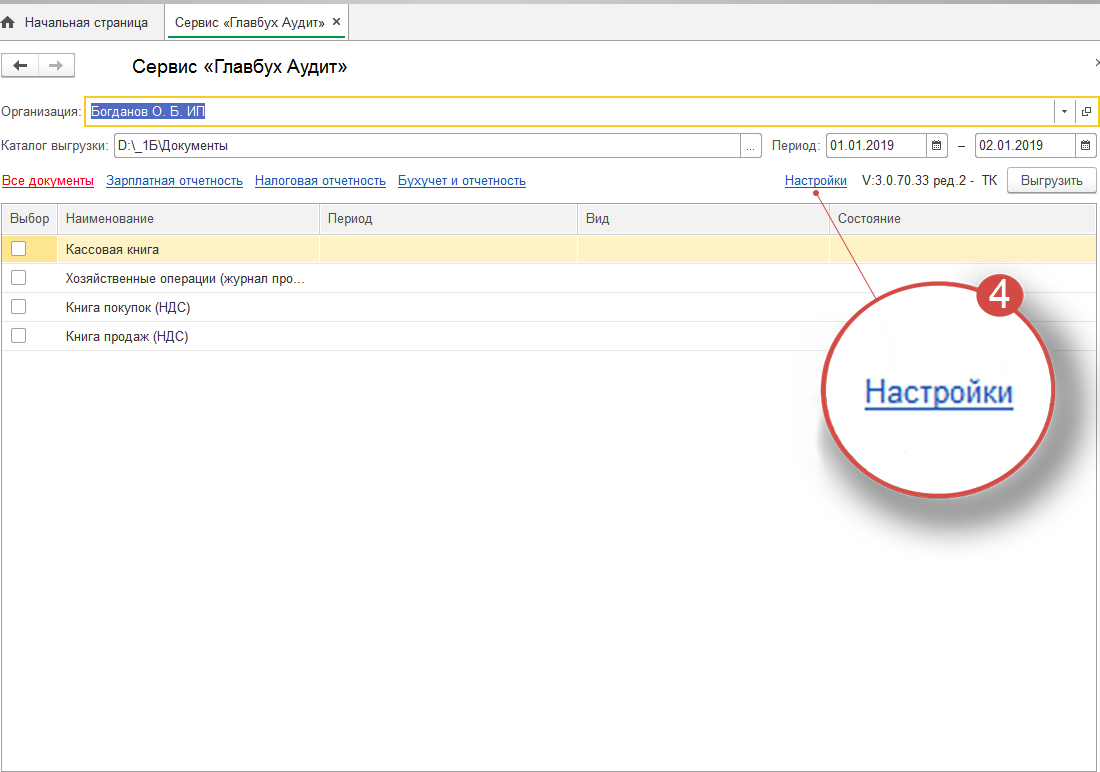The image size is (1100, 772).
Task: Check the Книга продаж (НДС) checkbox
Action: [18, 336]
